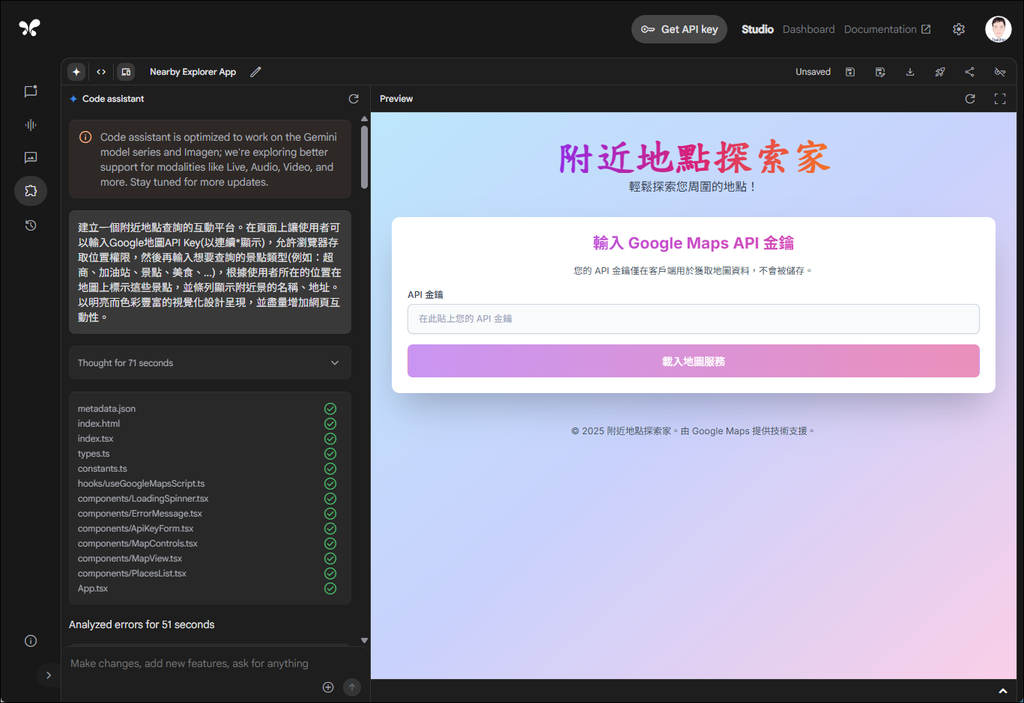Image resolution: width=1024 pixels, height=703 pixels.
Task: Open the audio stream page from the sidebar
Action: tap(31, 125)
